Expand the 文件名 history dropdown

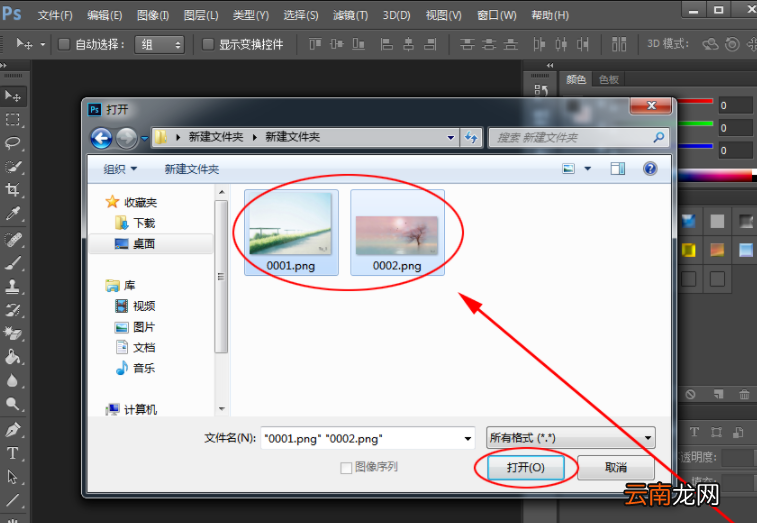[467, 438]
